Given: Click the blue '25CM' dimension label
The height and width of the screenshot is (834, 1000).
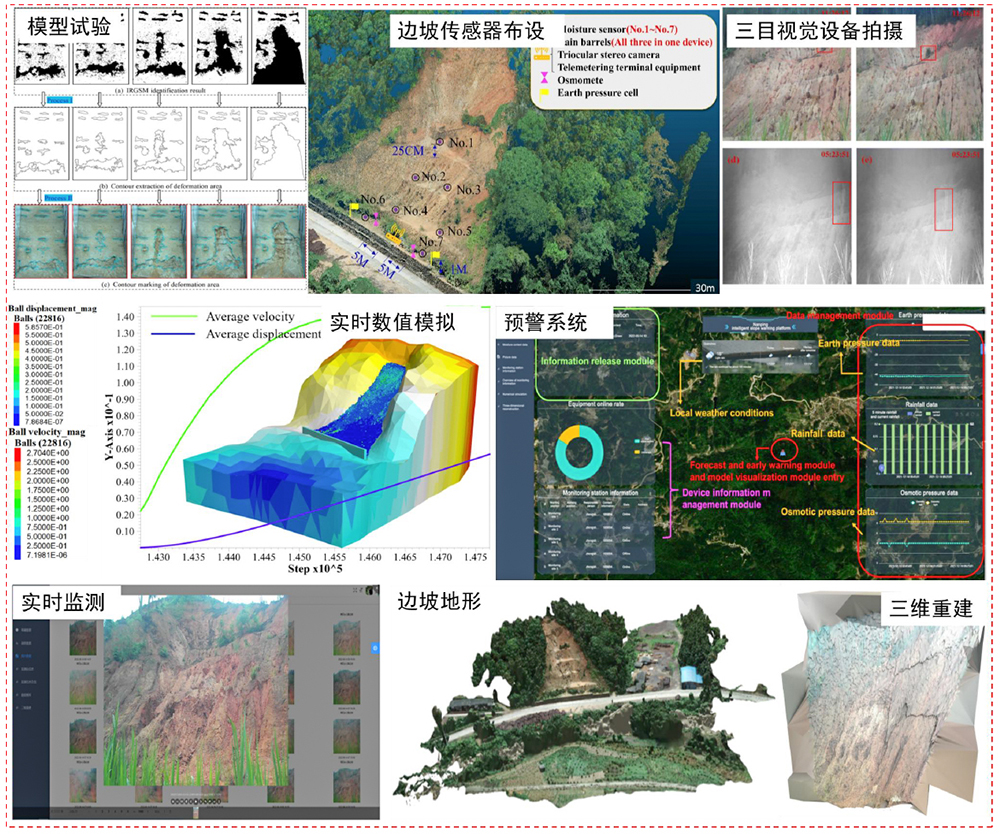Looking at the screenshot, I should (x=408, y=151).
